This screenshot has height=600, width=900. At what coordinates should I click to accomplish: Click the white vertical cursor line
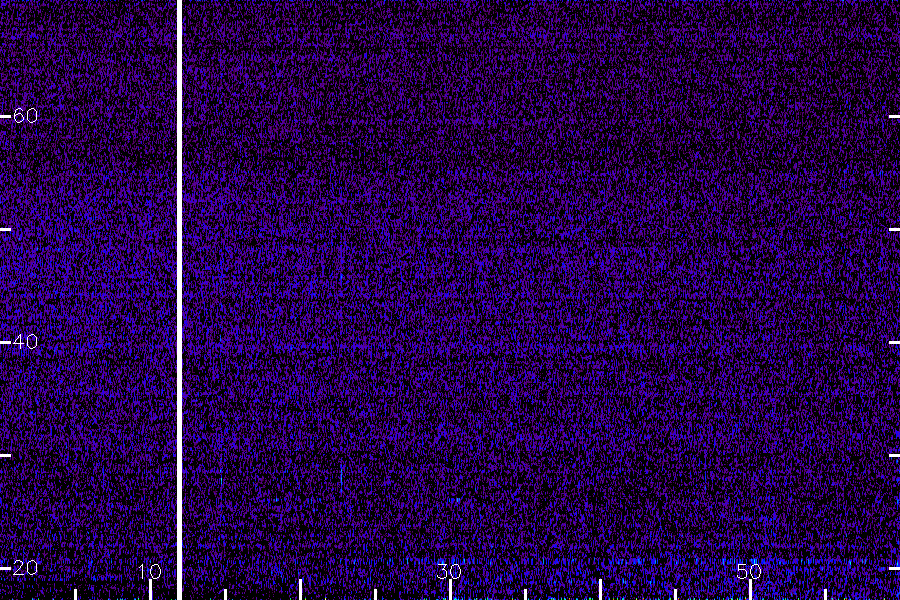pos(179,300)
